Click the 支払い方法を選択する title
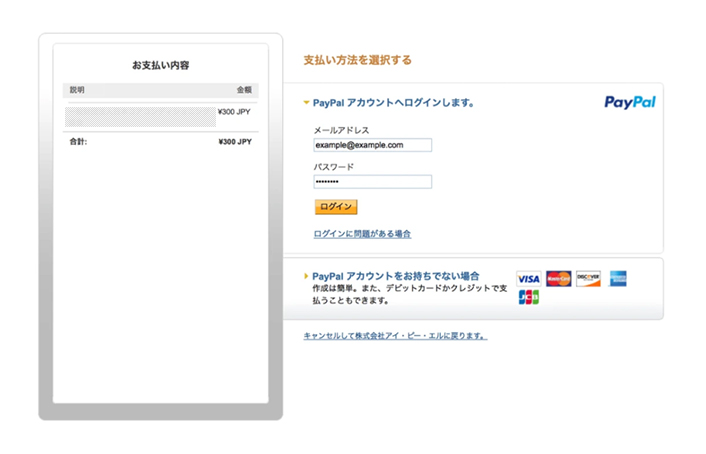Viewport: 706px width, 454px height. [358, 60]
